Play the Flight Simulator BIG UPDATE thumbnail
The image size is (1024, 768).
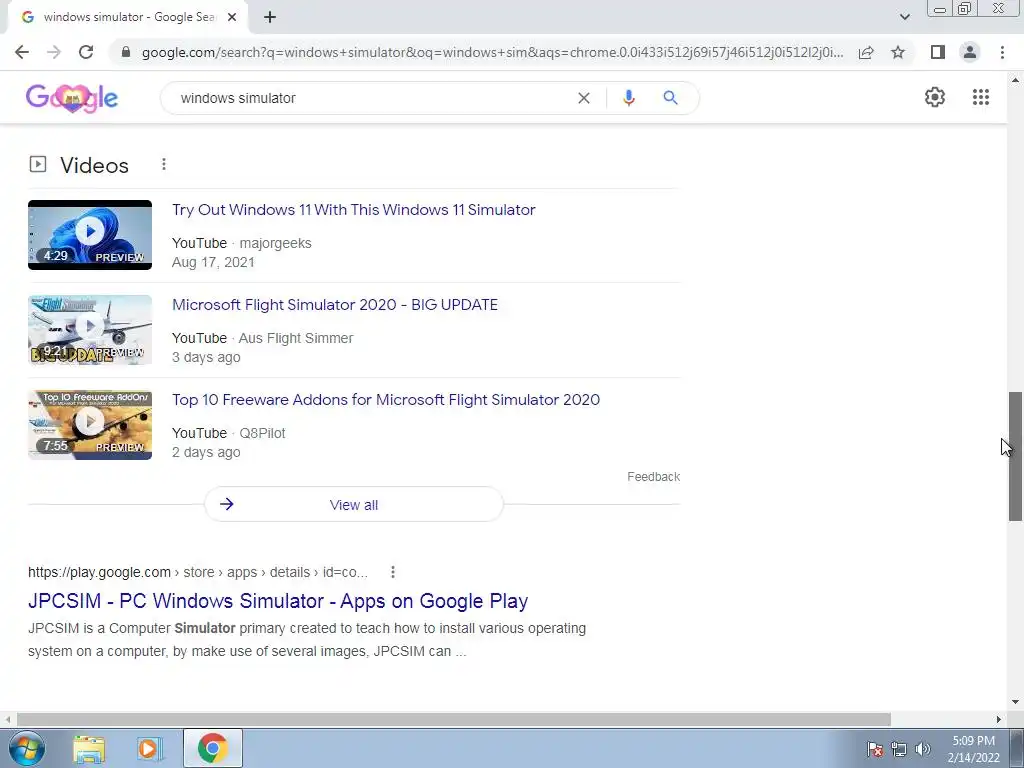90,330
